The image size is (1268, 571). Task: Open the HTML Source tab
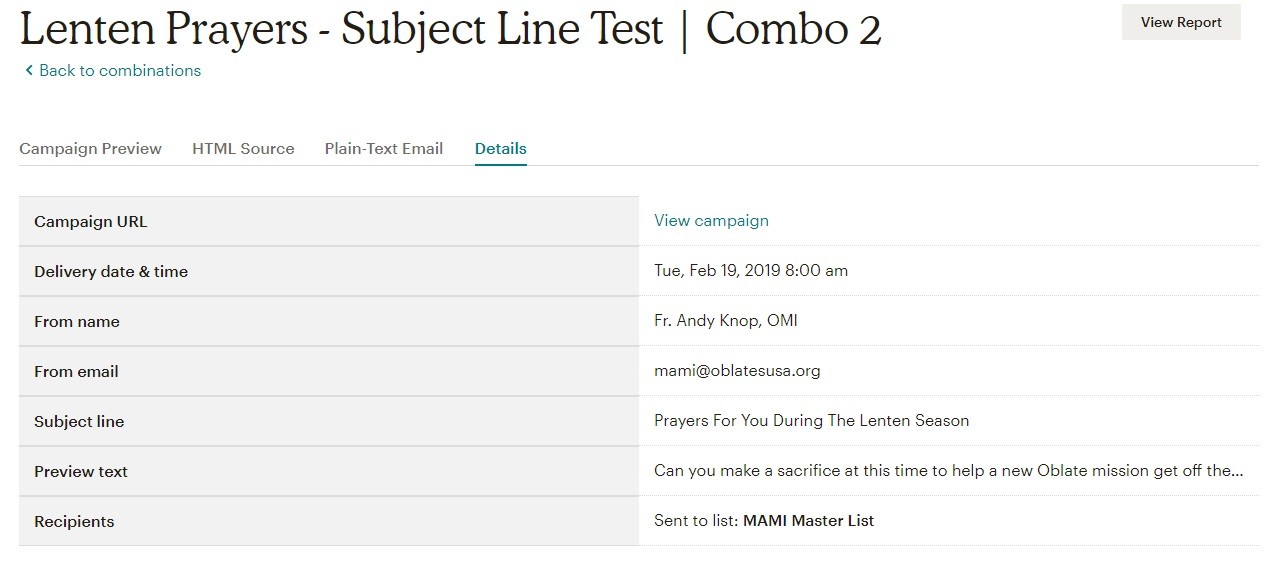click(x=243, y=149)
